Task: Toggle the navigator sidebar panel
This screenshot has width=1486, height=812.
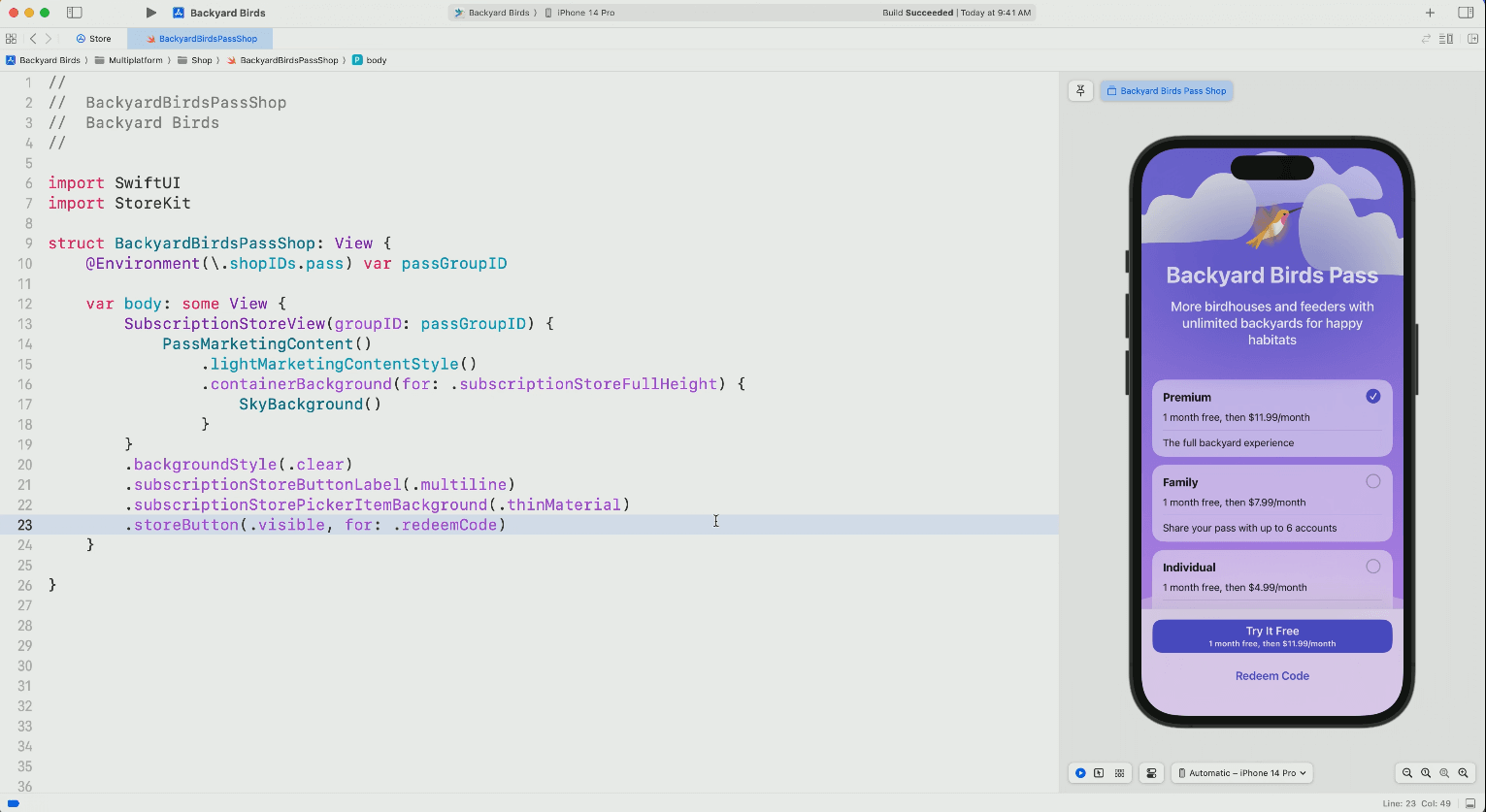Action: click(75, 13)
